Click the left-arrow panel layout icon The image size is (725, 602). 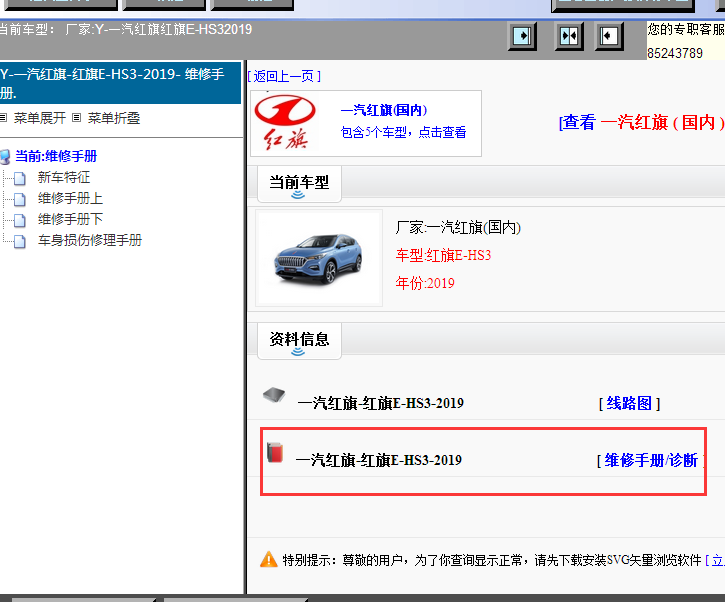click(609, 36)
